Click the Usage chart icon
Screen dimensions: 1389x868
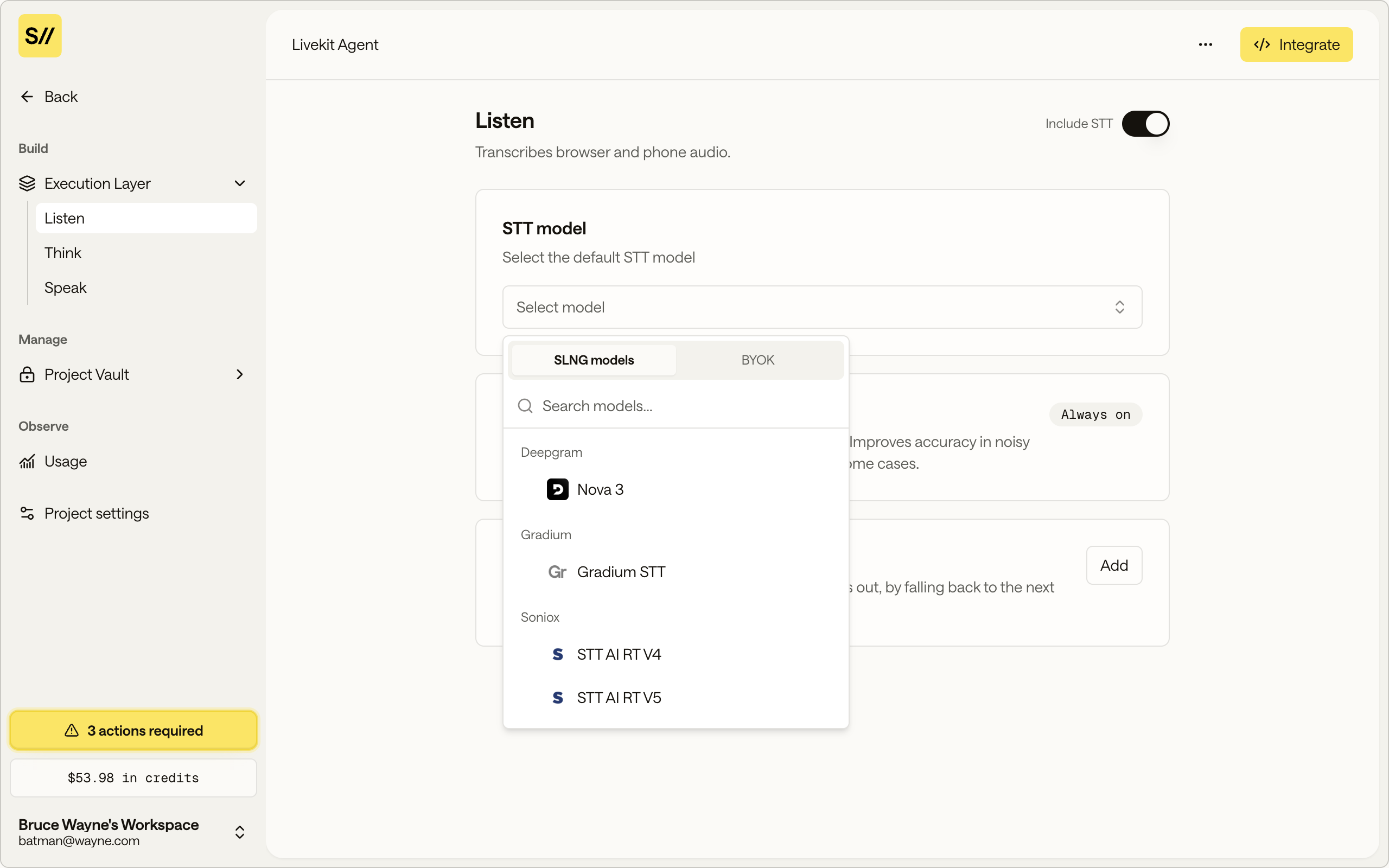tap(27, 461)
